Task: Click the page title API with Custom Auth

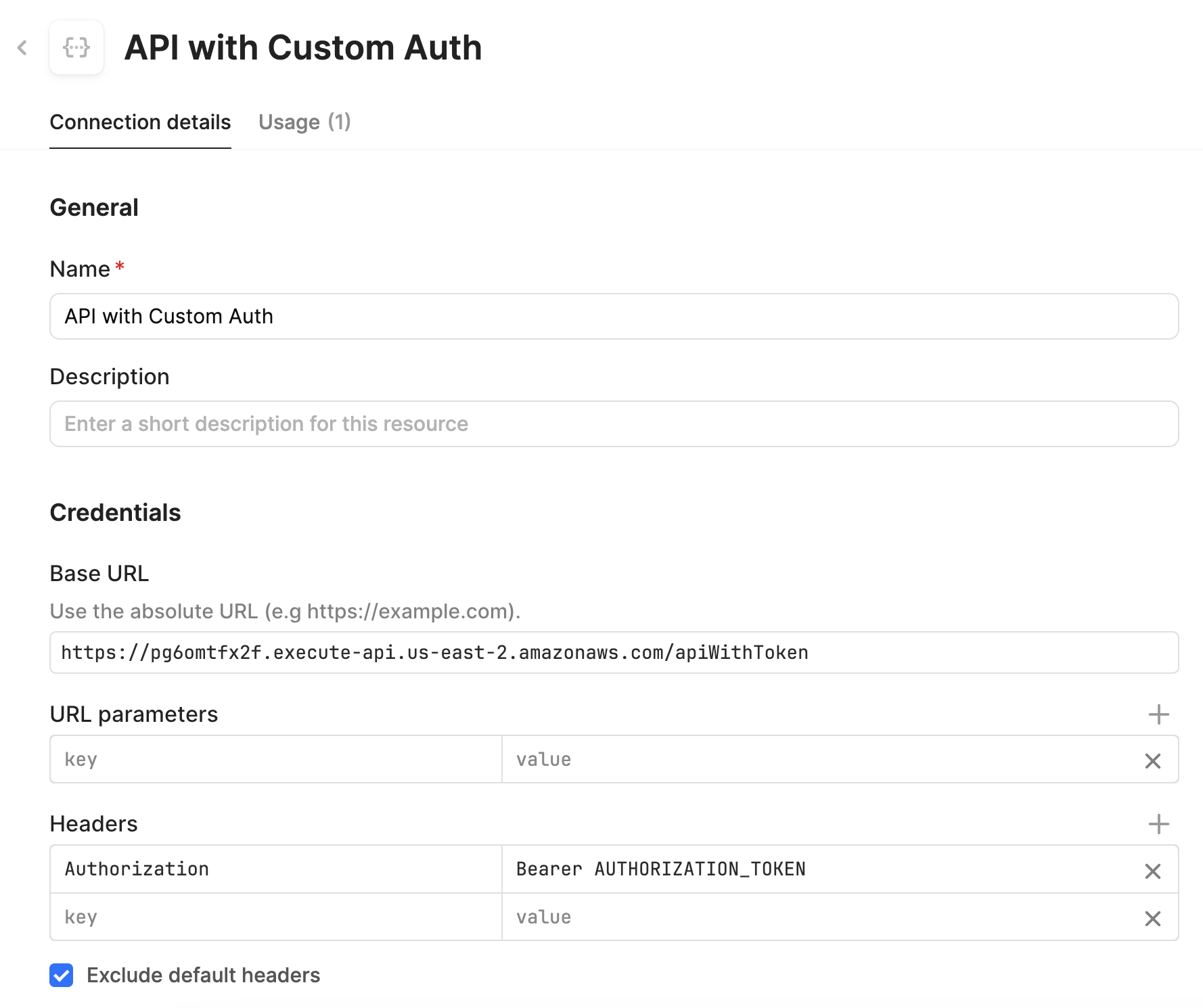Action: coord(303,48)
